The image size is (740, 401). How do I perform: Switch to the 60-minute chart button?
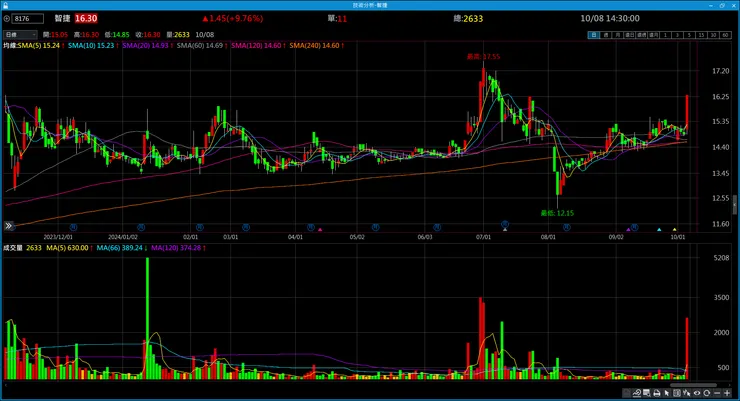(725, 35)
